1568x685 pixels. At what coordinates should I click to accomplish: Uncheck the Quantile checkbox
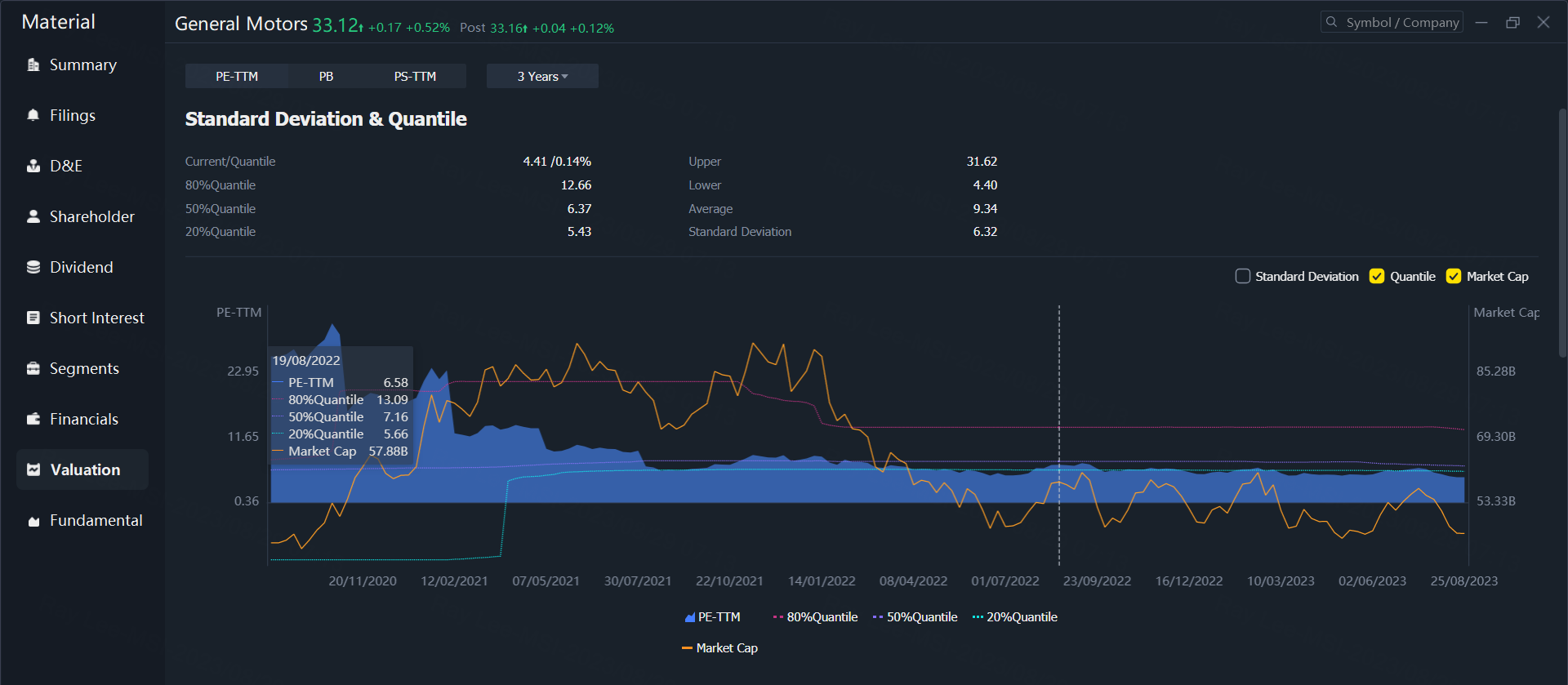point(1377,276)
